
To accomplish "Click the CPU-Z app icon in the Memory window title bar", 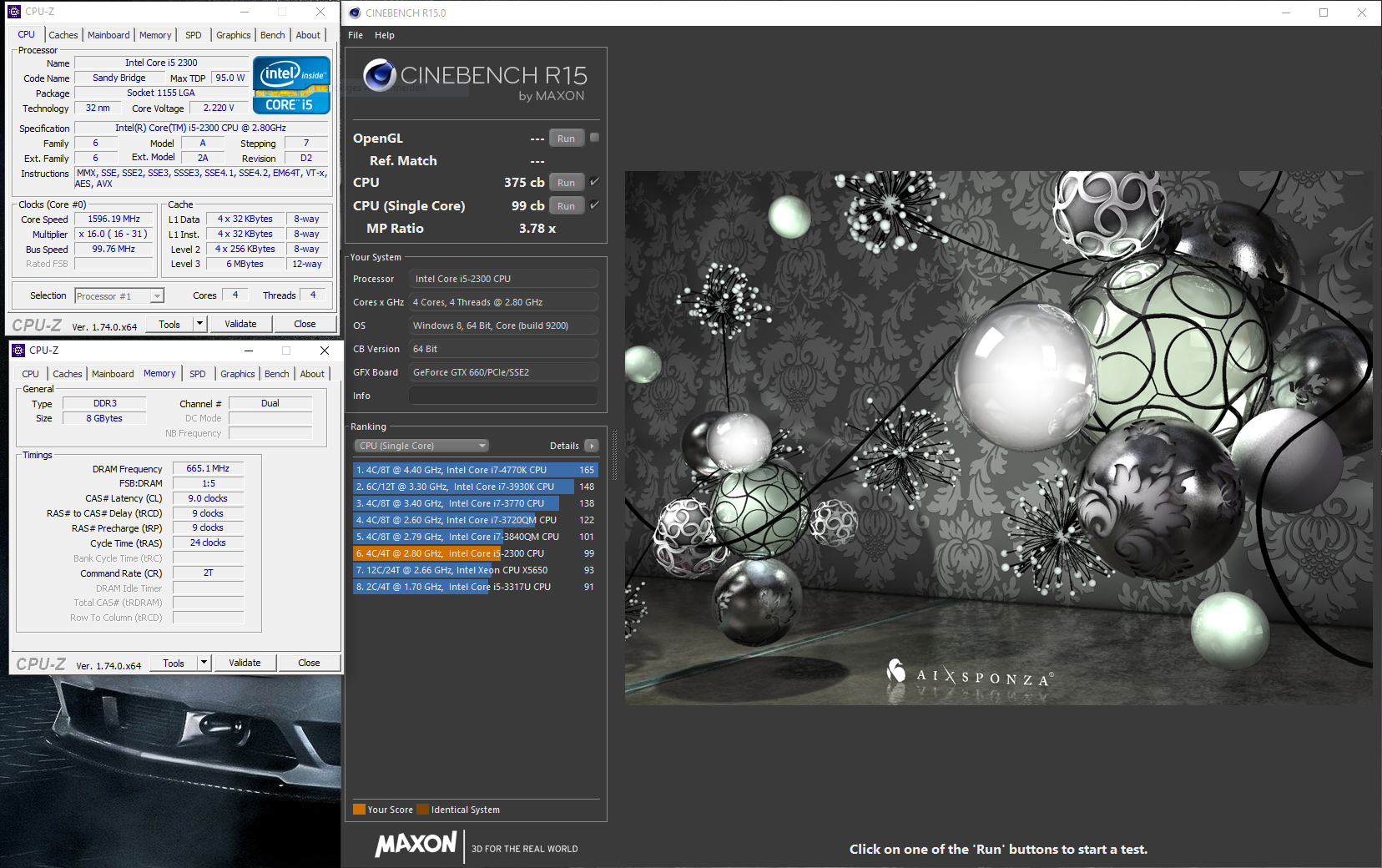I will [18, 351].
